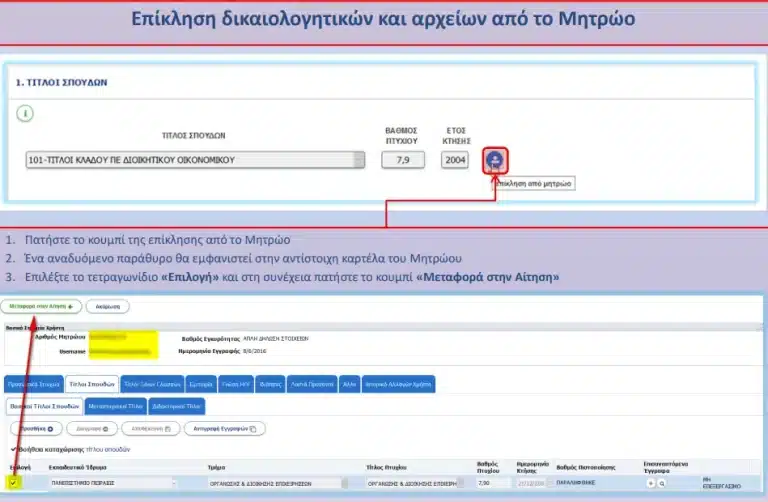Click 'Μεταφορά στην Αίτηση' button
This screenshot has height=502, width=768.
pyautogui.click(x=41, y=307)
